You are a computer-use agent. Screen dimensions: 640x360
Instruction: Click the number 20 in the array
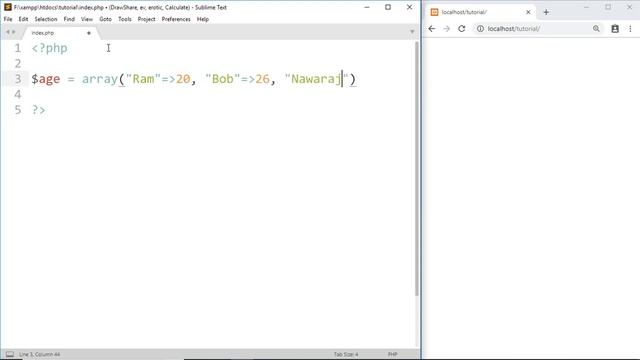coord(183,79)
